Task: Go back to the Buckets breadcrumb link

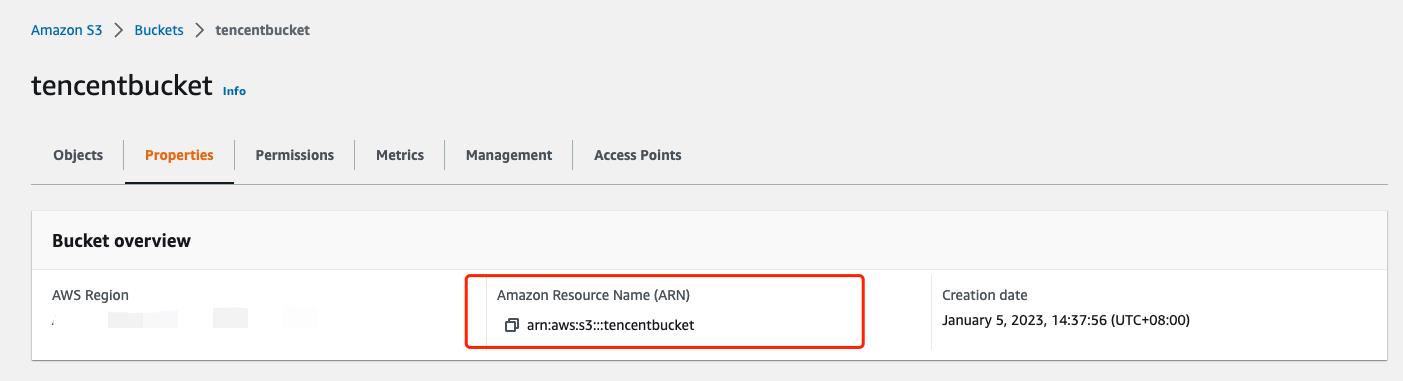Action: pos(158,30)
